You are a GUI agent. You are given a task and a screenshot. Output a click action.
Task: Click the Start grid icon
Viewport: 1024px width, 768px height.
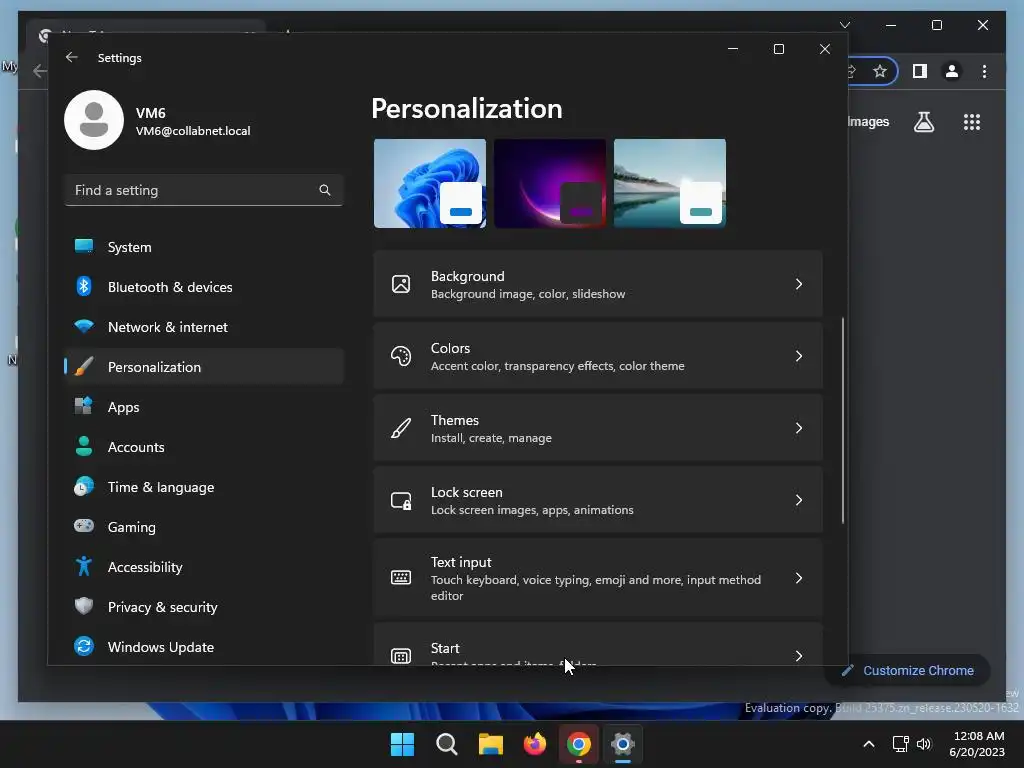click(x=401, y=656)
